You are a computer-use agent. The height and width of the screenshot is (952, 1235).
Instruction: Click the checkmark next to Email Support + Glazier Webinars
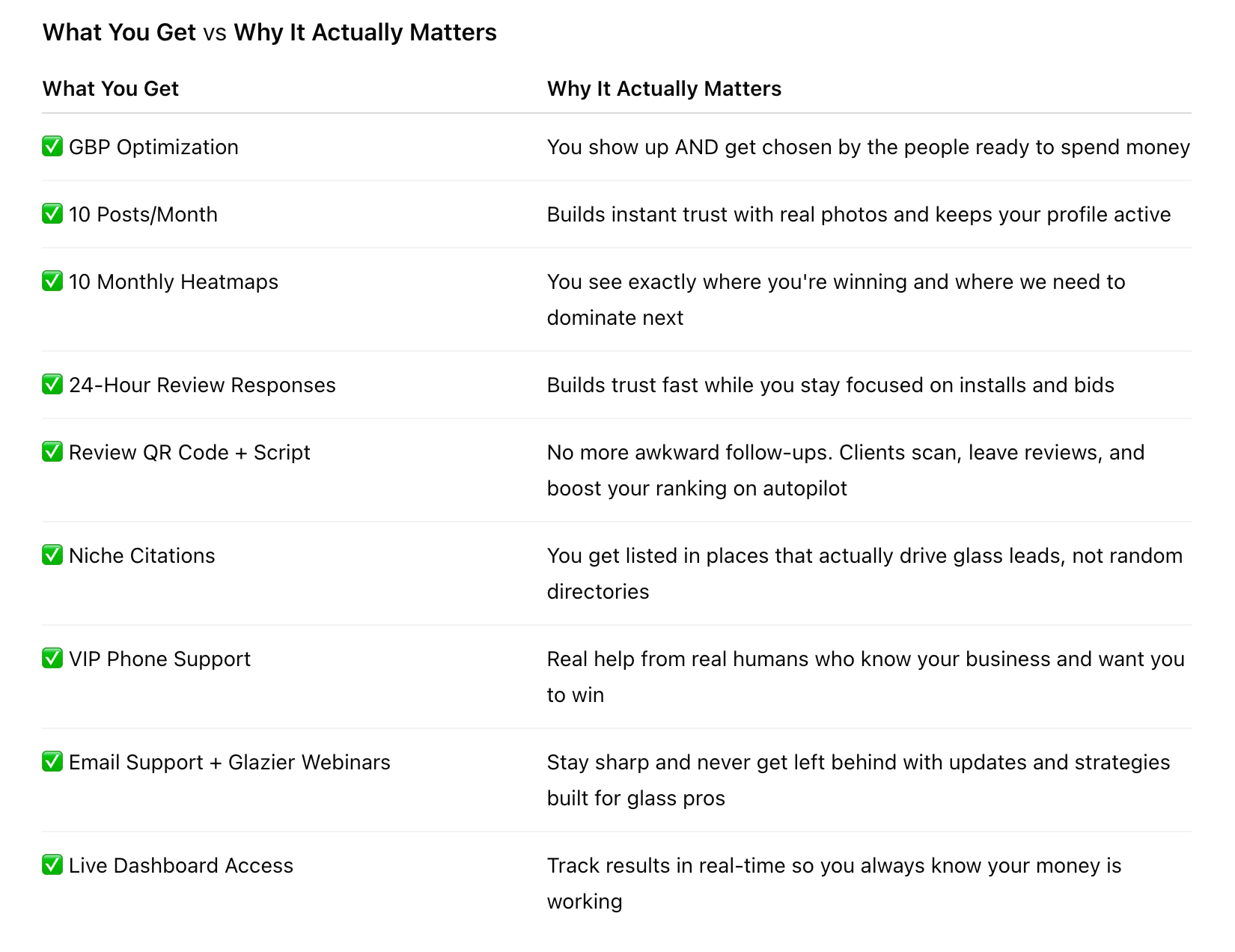point(52,762)
